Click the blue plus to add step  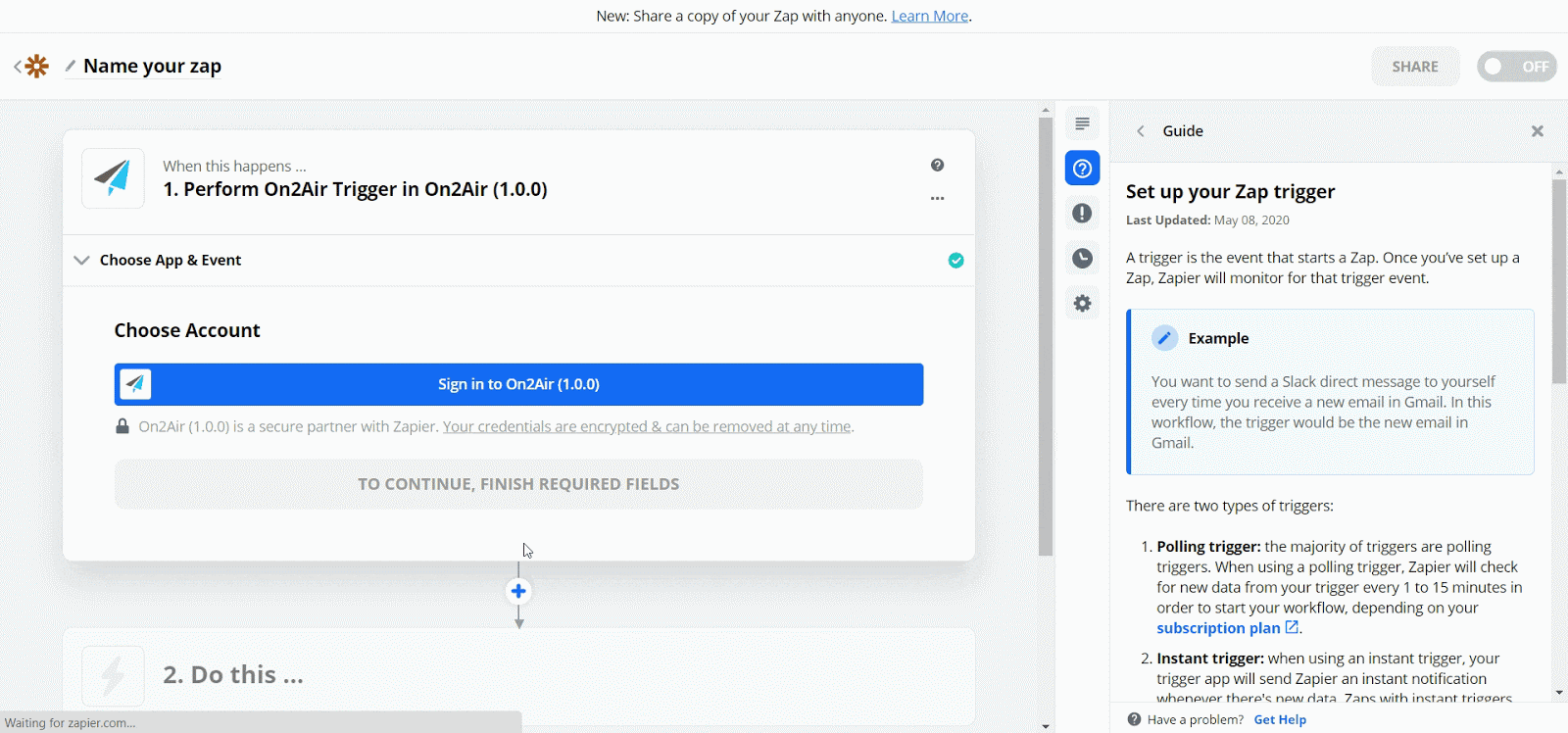point(518,591)
